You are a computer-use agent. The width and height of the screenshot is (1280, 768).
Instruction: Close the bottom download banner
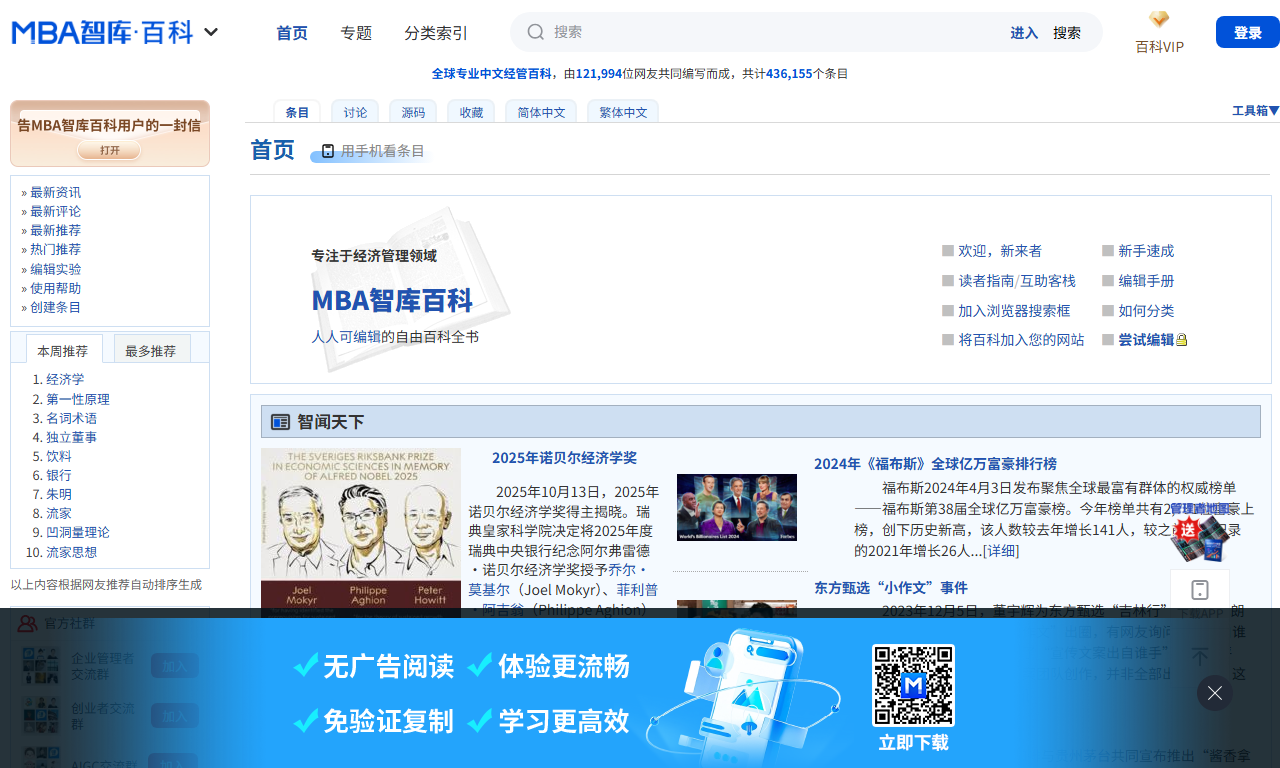[1215, 693]
